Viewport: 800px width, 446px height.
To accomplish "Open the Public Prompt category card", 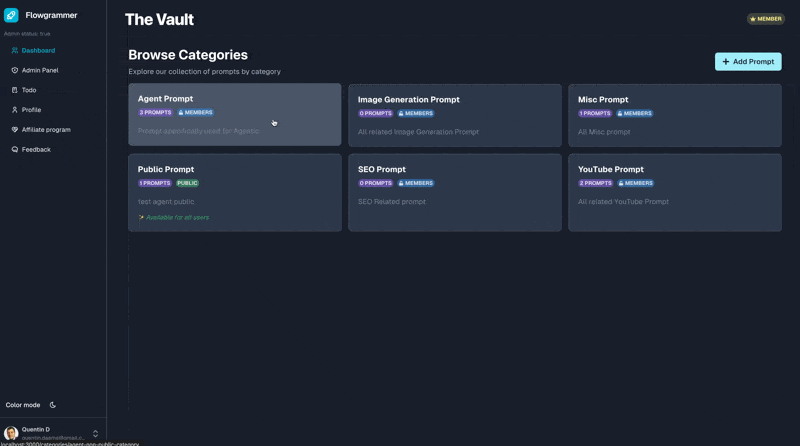I will click(x=235, y=193).
